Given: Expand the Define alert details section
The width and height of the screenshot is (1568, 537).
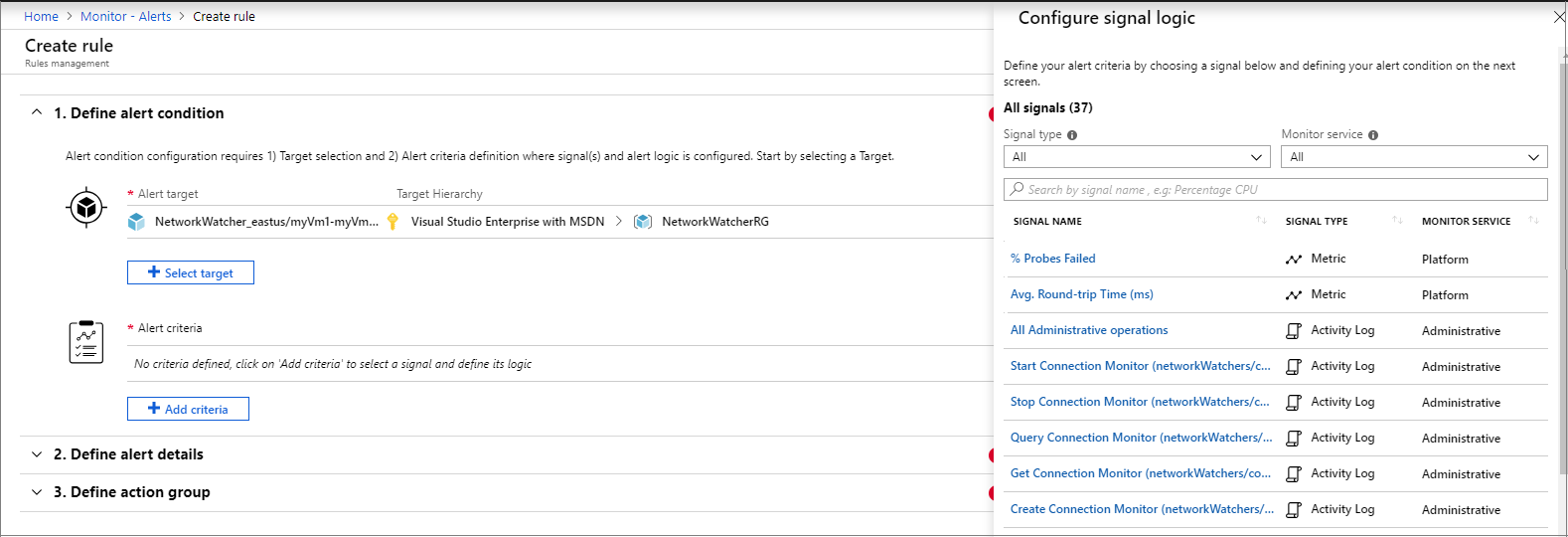Looking at the screenshot, I should coord(37,454).
